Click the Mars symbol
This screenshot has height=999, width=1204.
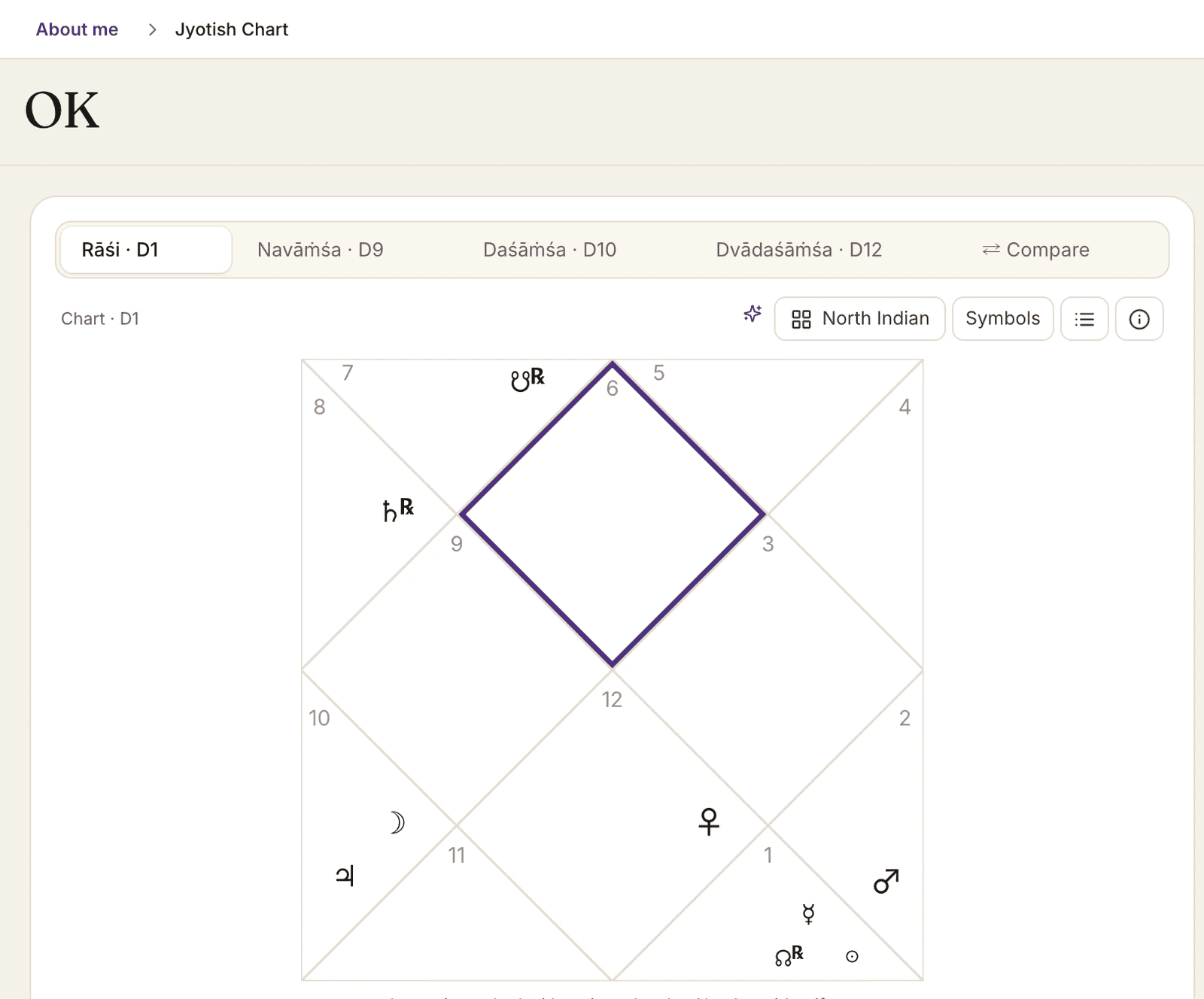[x=886, y=881]
